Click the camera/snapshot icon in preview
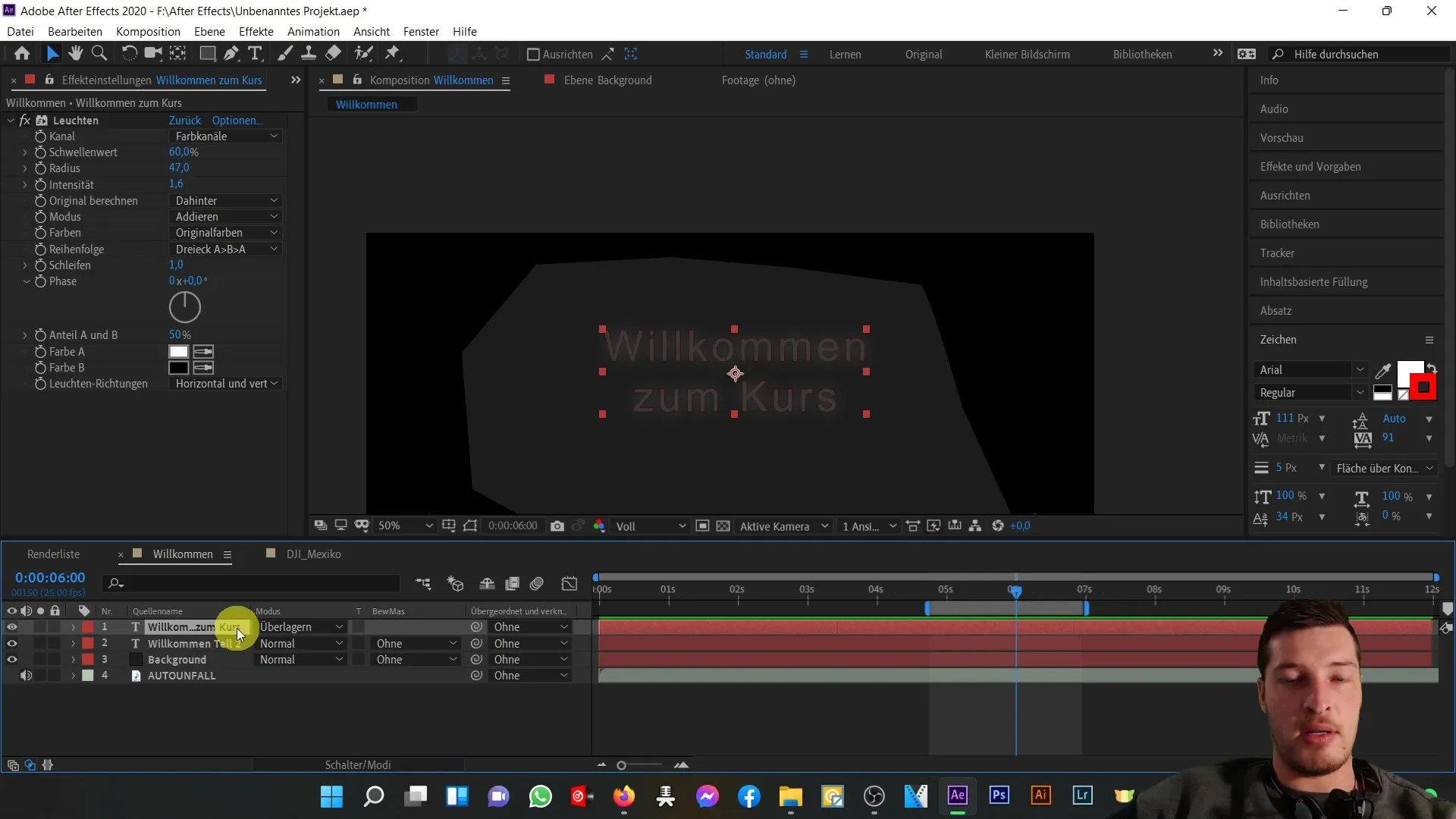This screenshot has width=1456, height=819. point(557,525)
